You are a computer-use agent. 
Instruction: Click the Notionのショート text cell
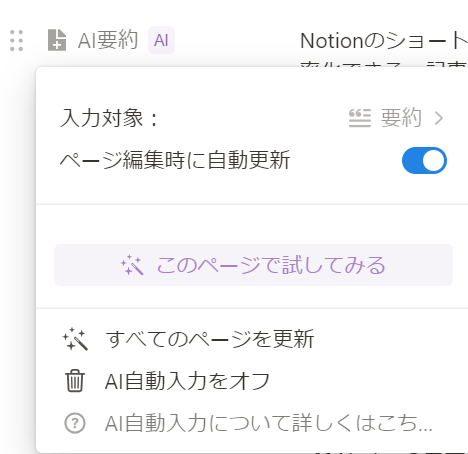(383, 41)
